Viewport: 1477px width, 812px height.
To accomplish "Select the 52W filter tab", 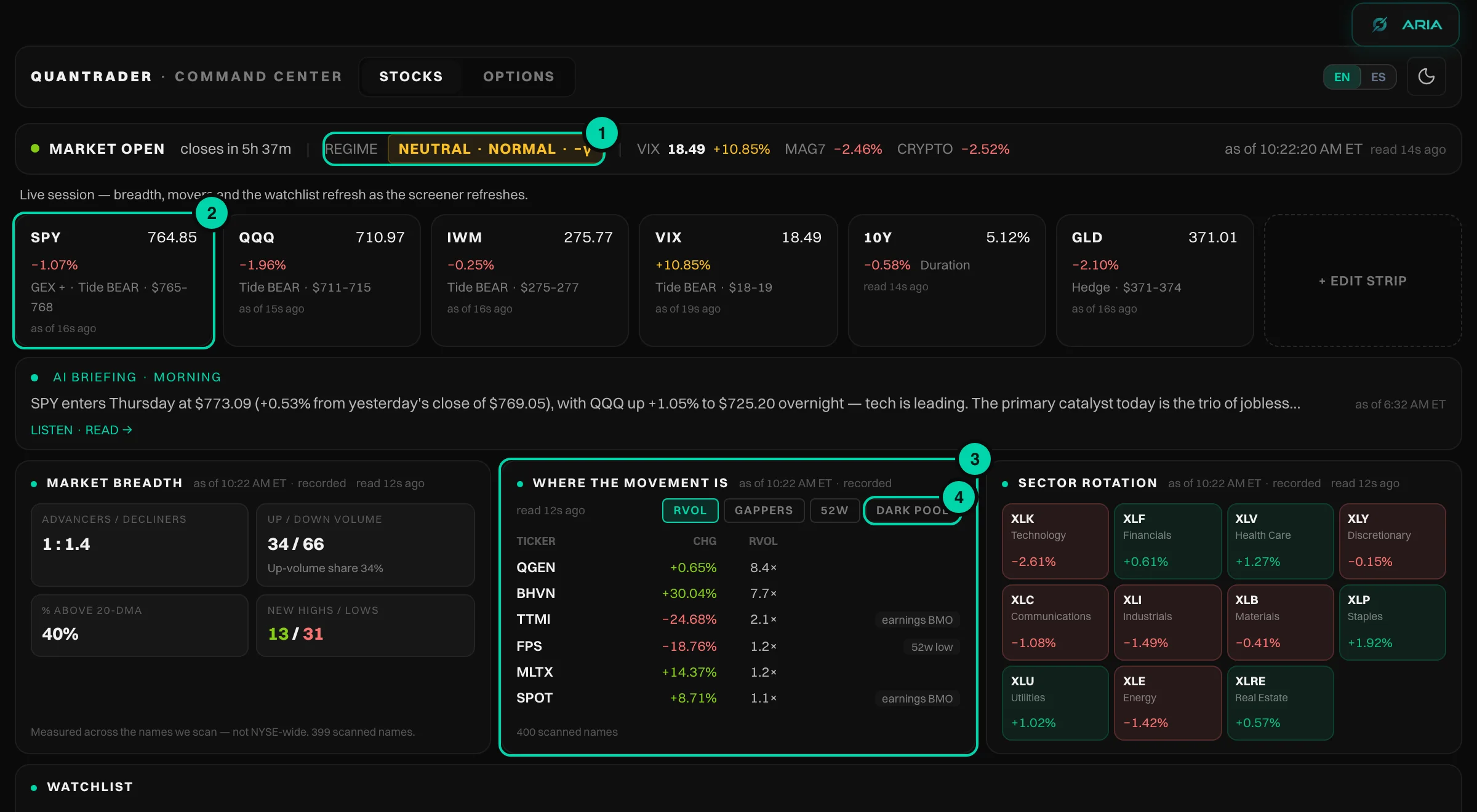I will point(835,511).
